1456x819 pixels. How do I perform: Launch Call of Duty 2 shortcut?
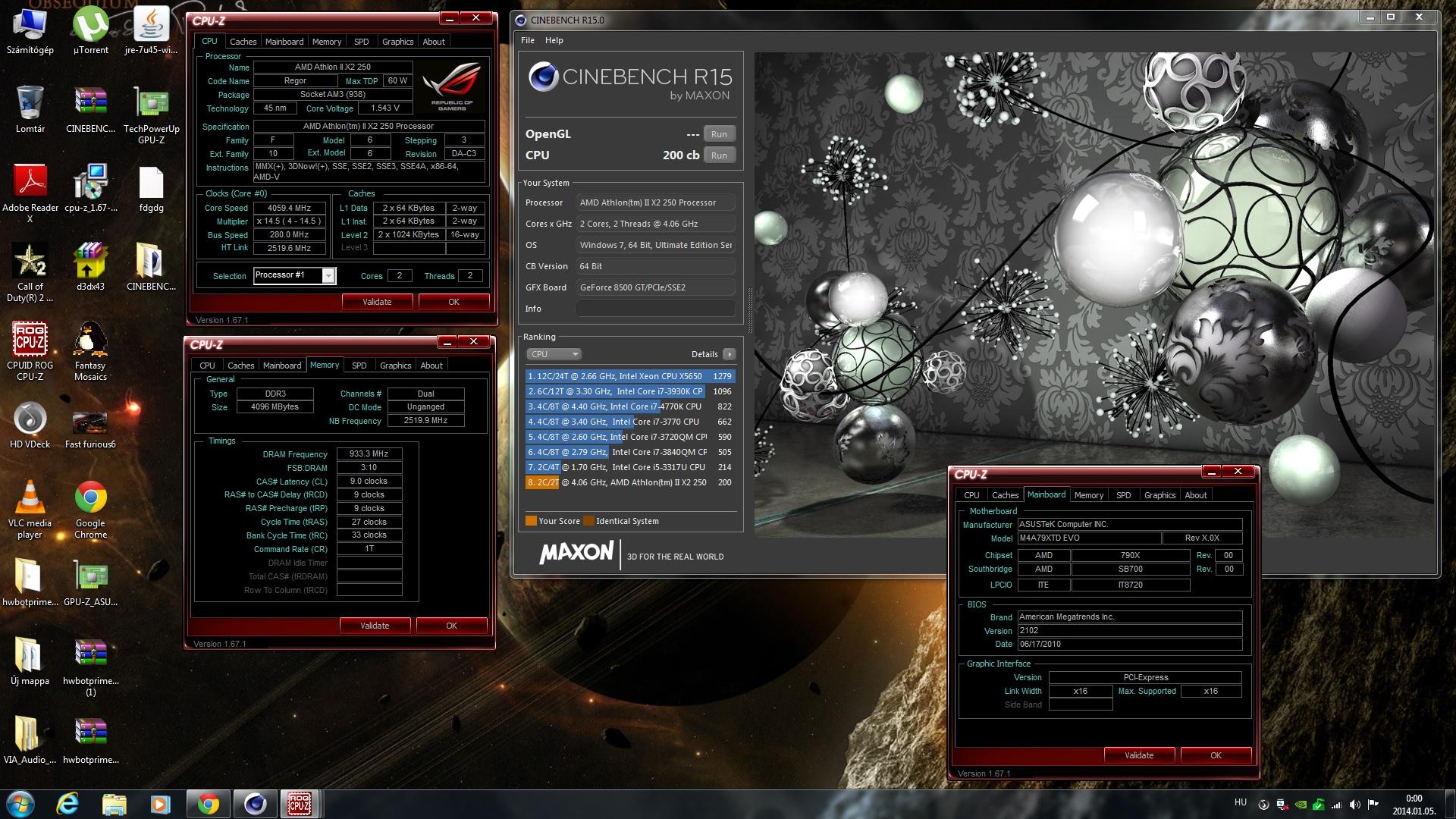coord(30,272)
